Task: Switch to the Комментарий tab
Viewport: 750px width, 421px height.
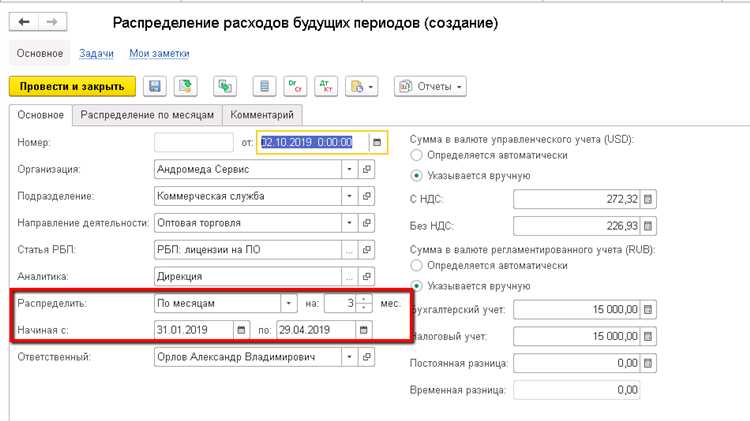Action: [262, 115]
